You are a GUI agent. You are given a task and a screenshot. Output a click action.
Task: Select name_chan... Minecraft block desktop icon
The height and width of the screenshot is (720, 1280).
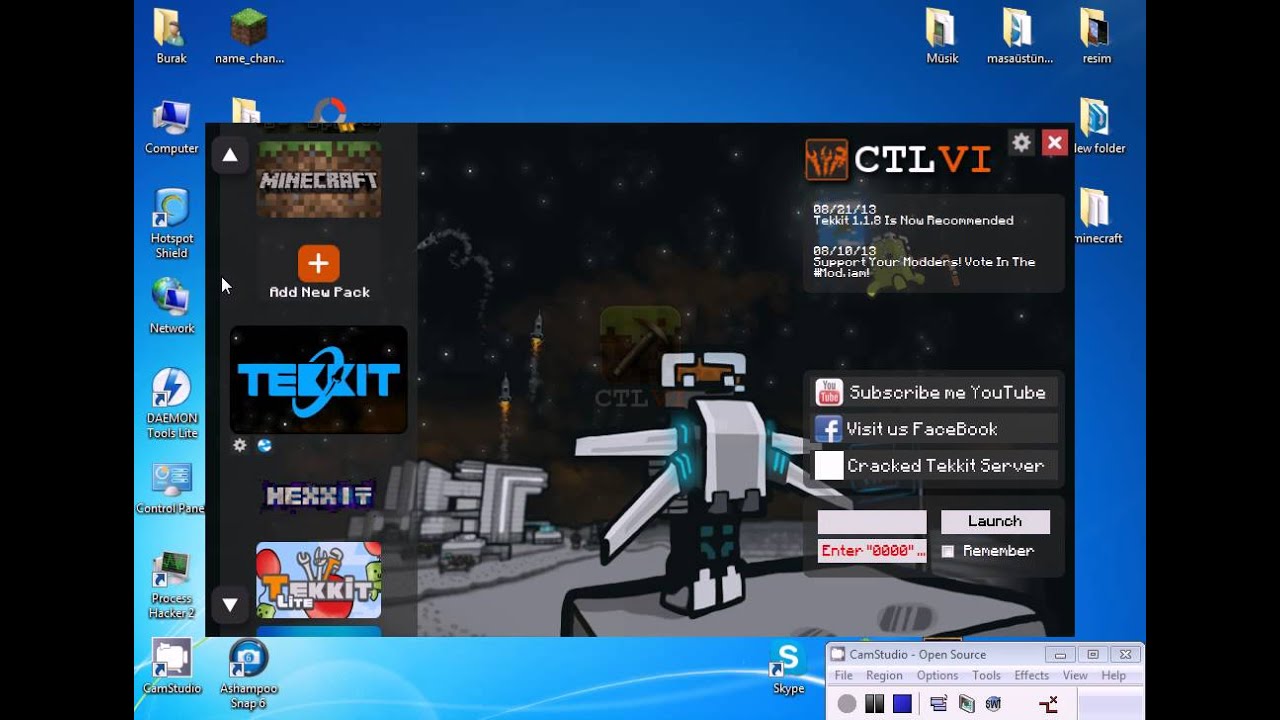249,36
